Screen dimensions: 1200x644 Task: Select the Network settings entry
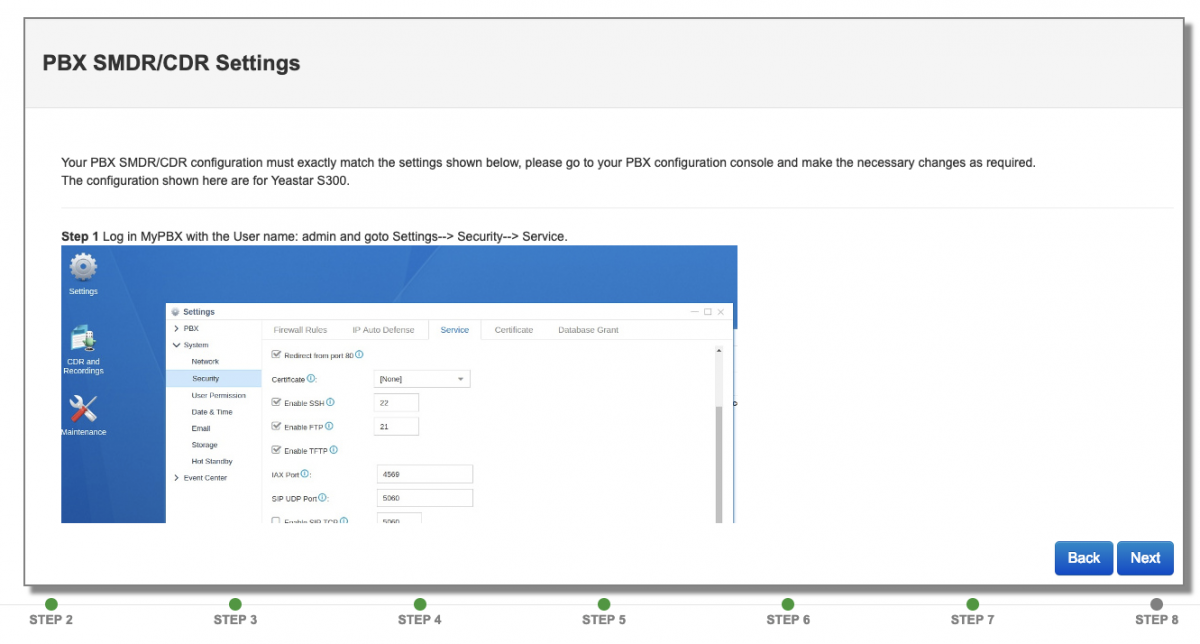point(206,361)
